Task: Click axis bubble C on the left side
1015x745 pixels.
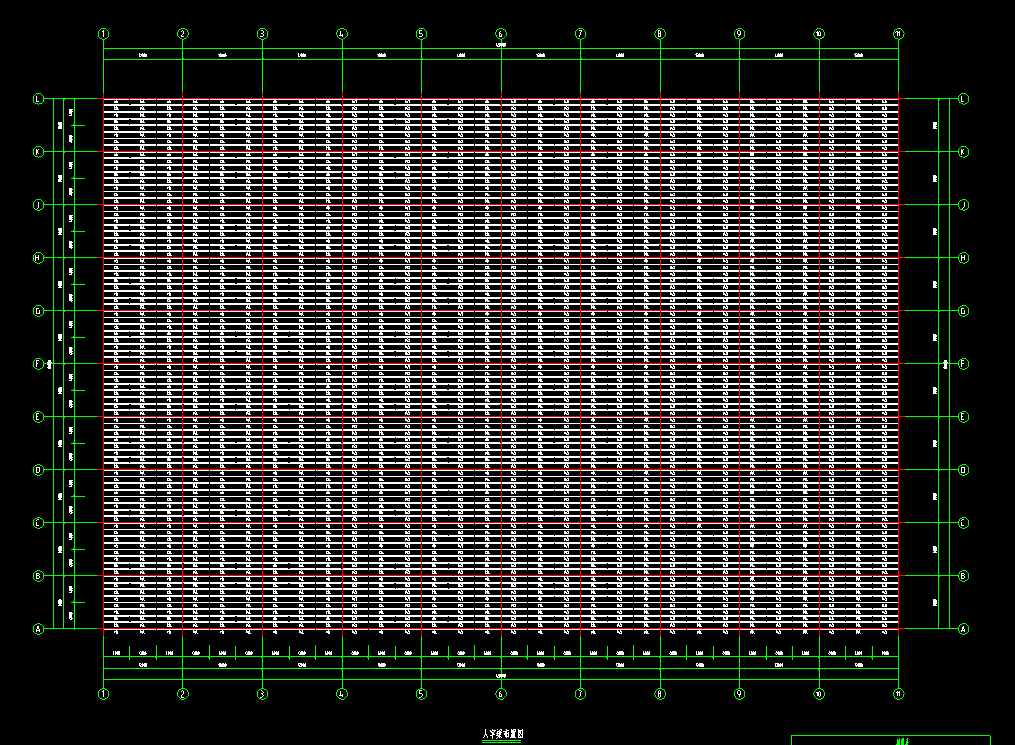Action: 38,523
